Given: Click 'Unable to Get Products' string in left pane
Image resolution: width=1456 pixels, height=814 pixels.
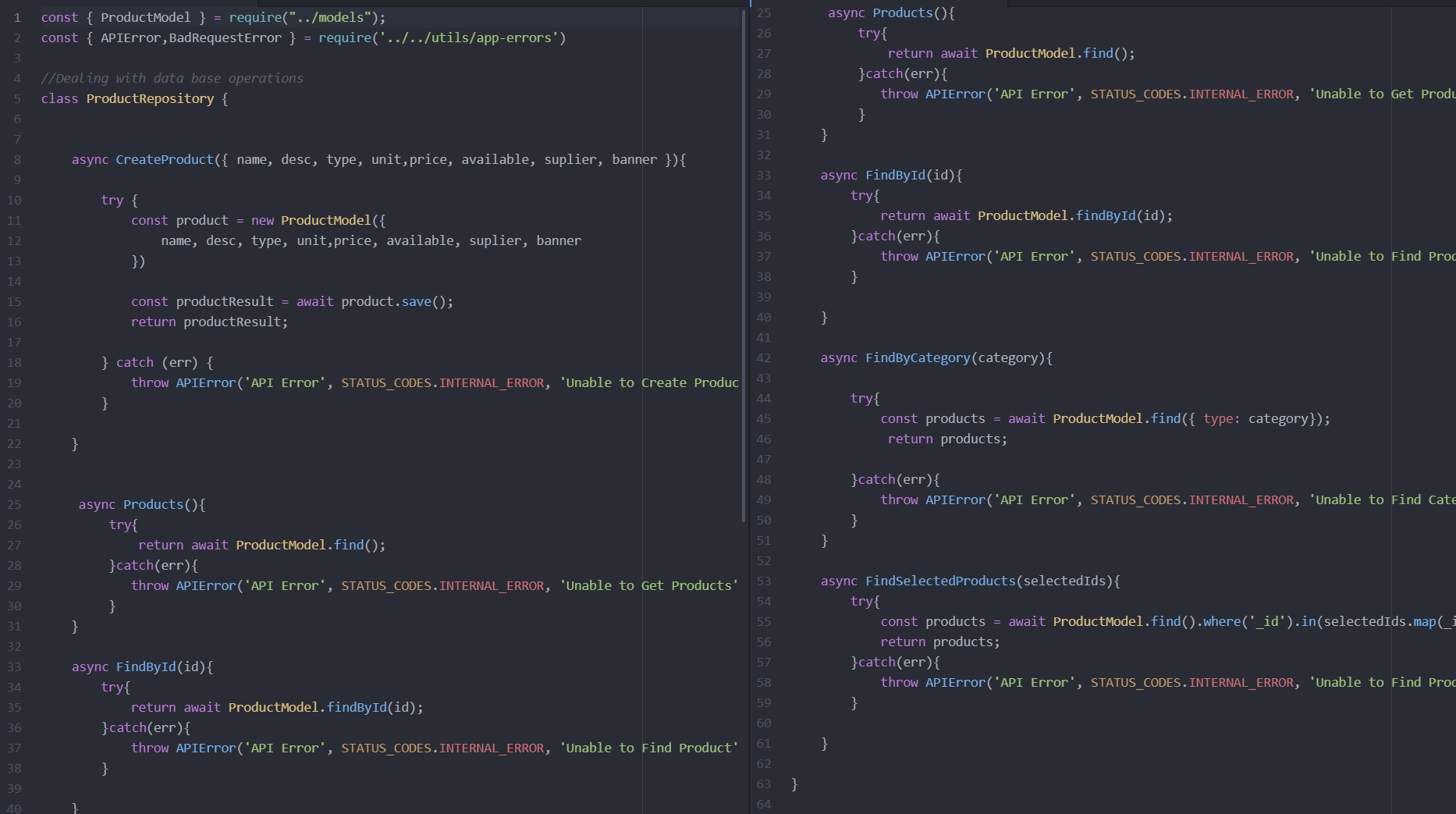Looking at the screenshot, I should point(649,585).
